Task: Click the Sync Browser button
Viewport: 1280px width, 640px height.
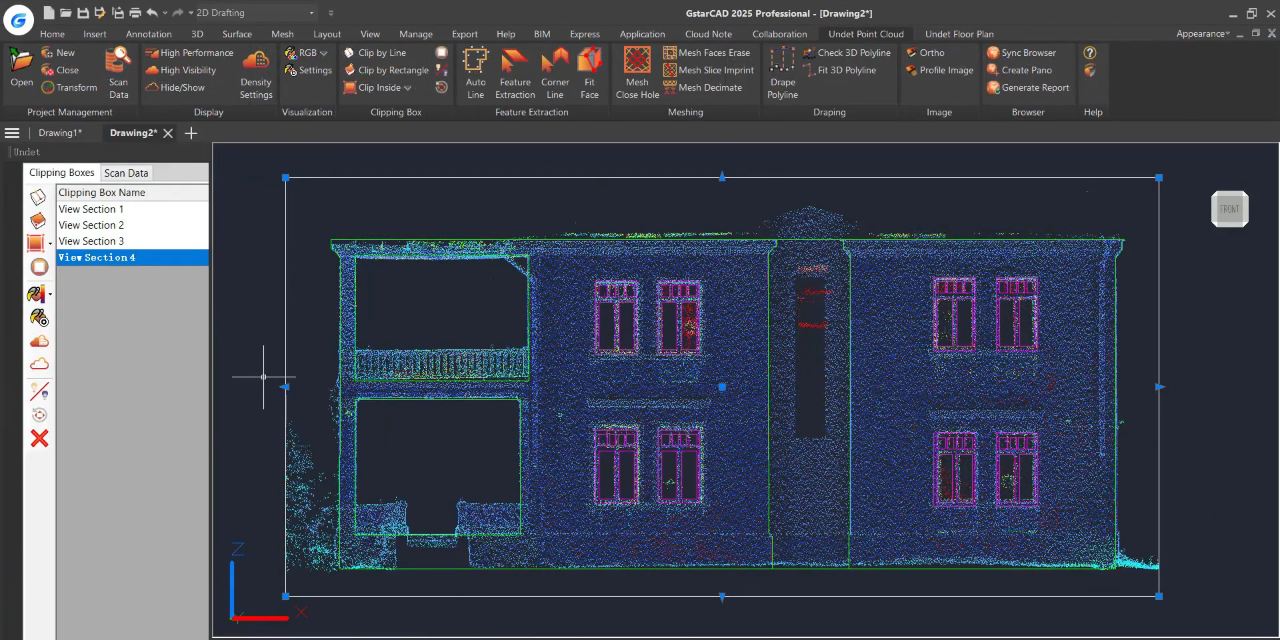Action: pyautogui.click(x=1021, y=53)
